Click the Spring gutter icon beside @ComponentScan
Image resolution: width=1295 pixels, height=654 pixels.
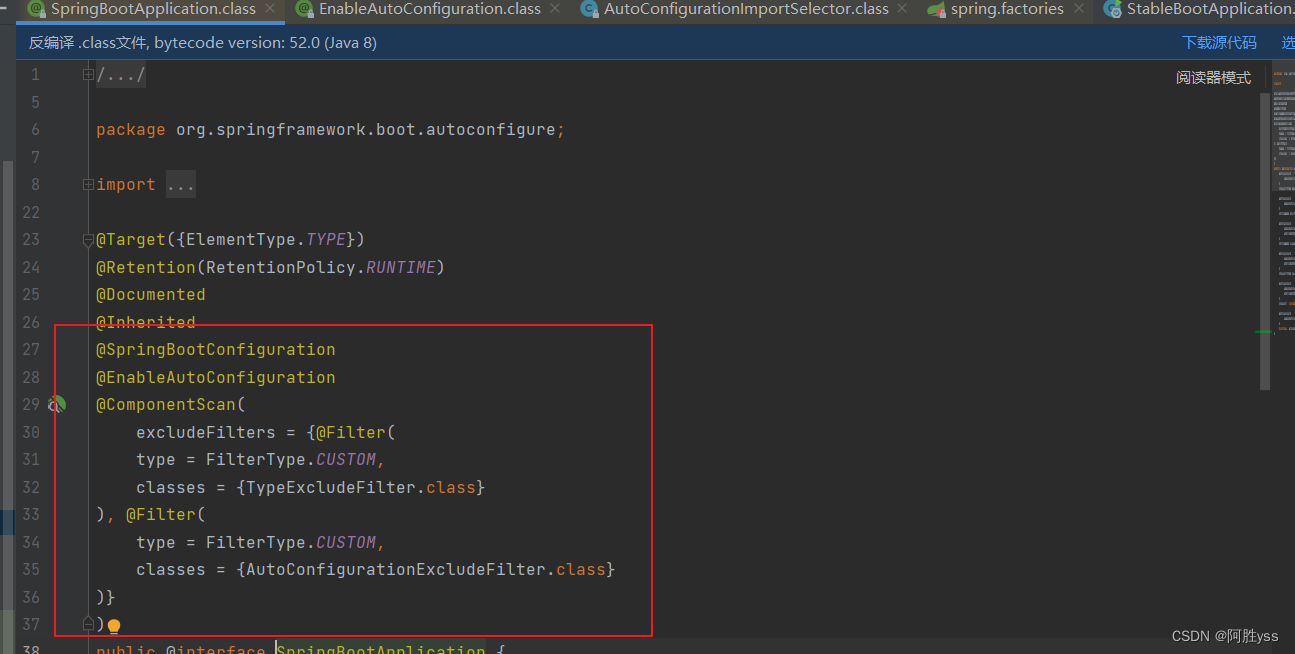point(57,404)
